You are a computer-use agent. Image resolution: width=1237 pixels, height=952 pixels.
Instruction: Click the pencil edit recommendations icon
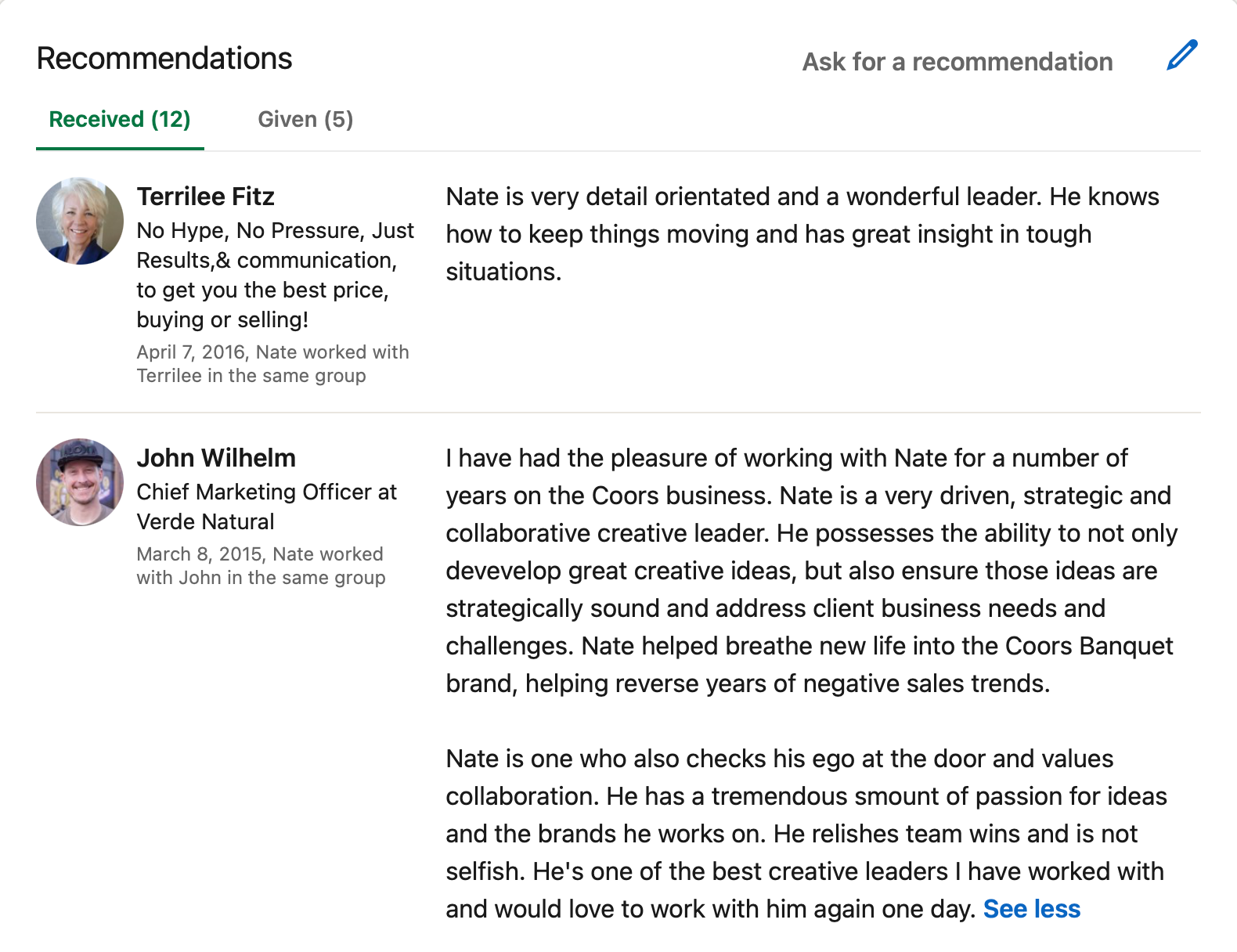[x=1181, y=56]
